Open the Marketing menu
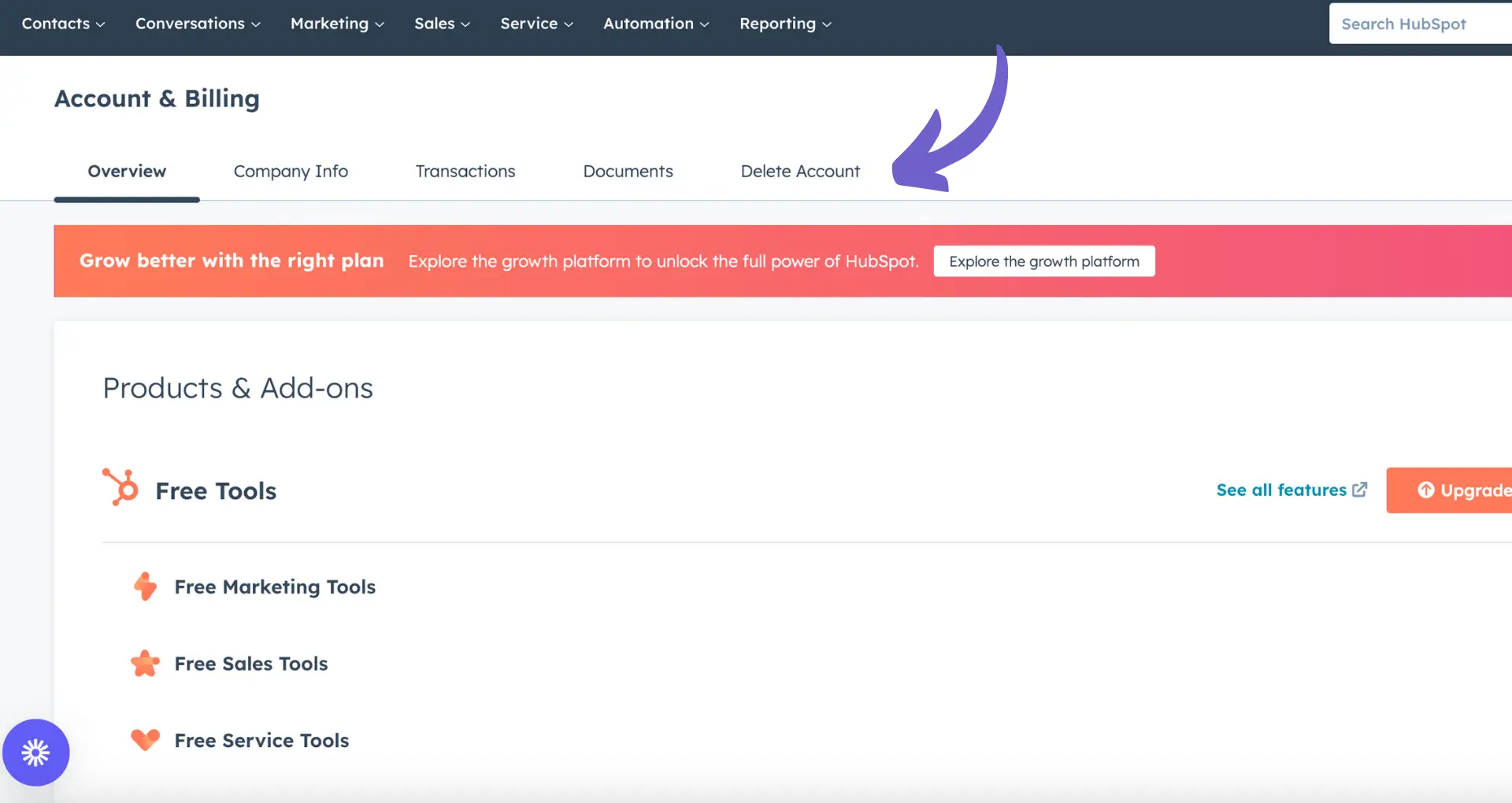This screenshot has width=1512, height=803. 337,24
